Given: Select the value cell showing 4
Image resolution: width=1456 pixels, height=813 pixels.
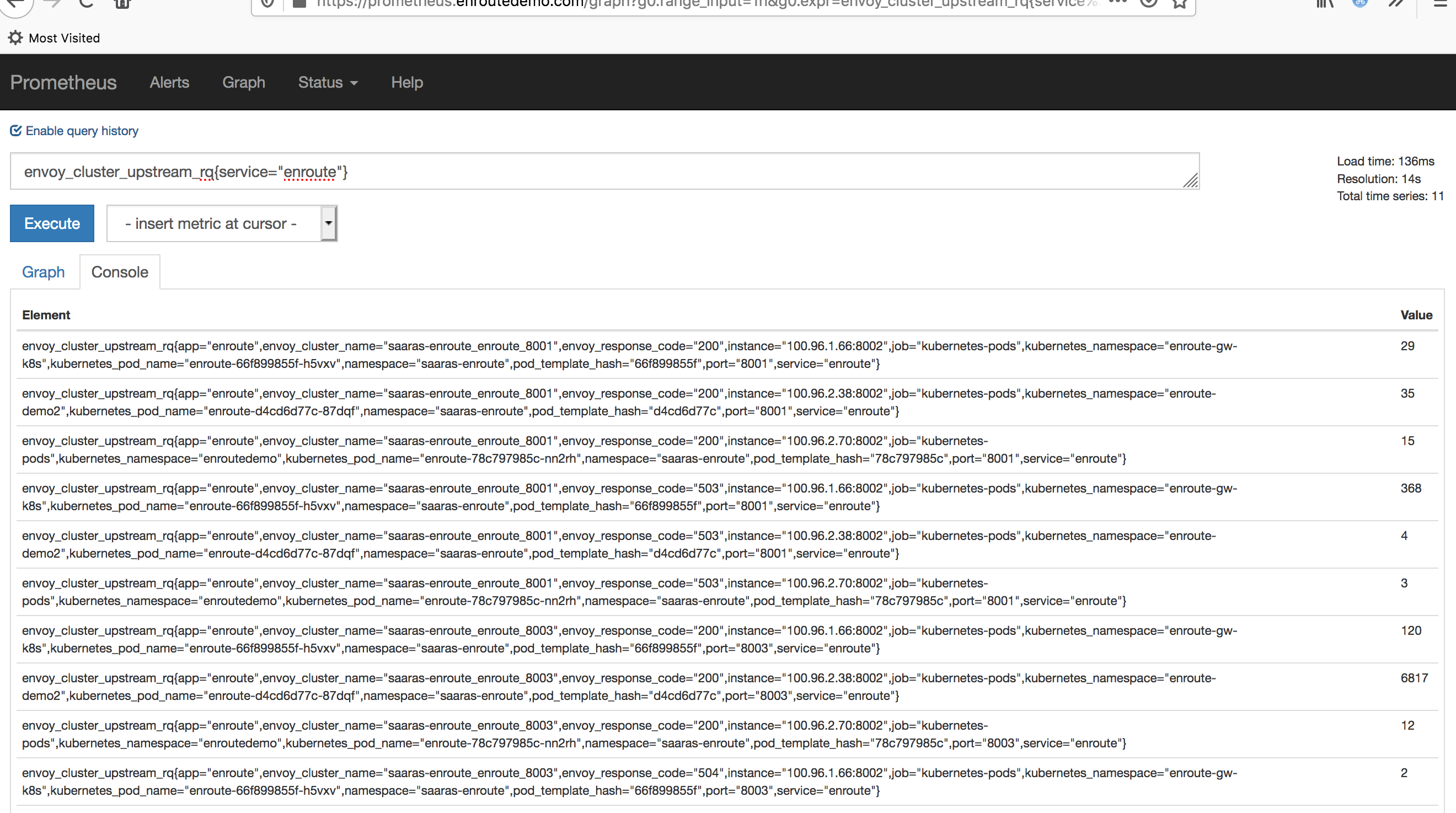Looking at the screenshot, I should [x=1404, y=536].
